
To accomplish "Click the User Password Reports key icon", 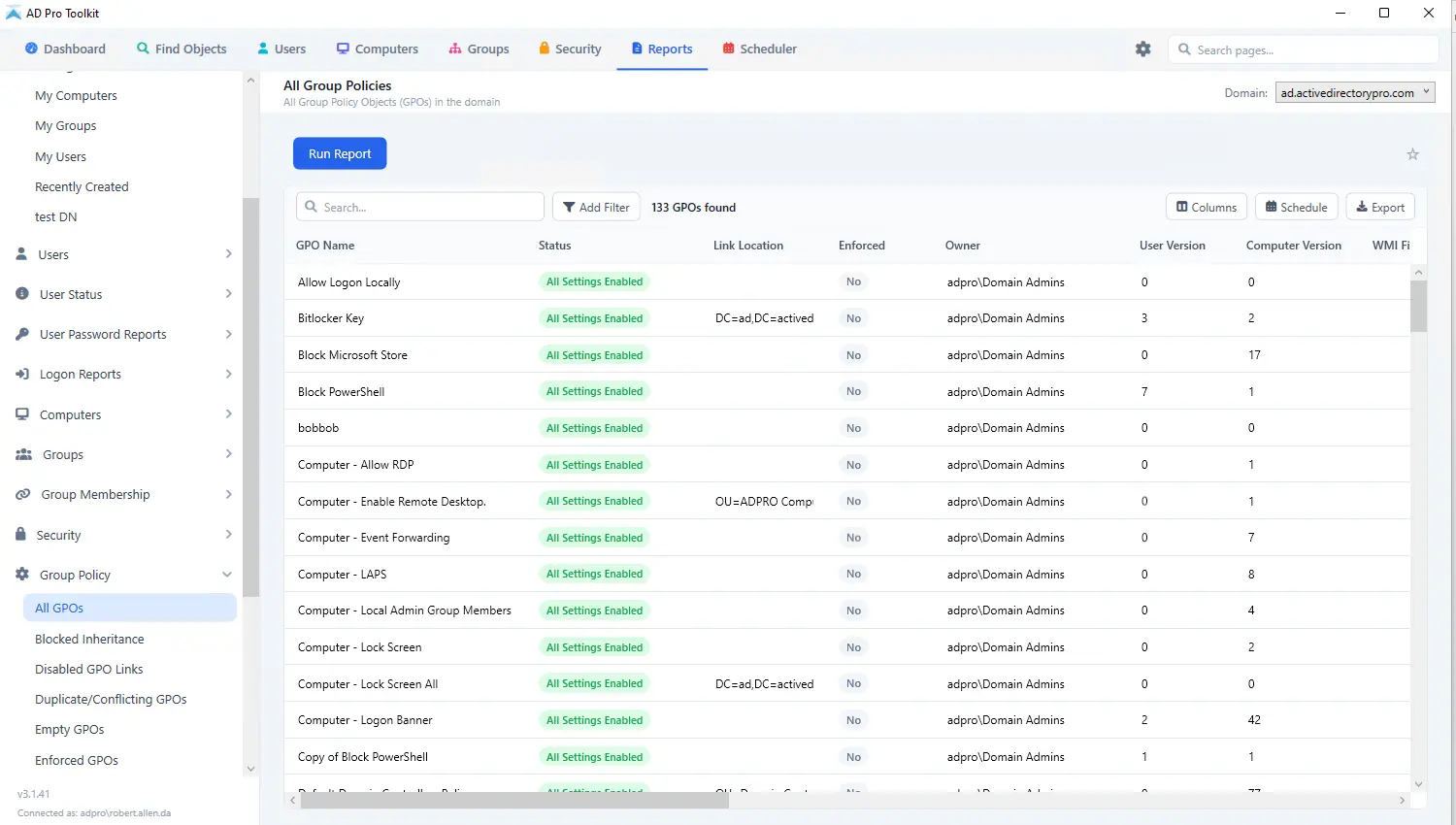I will pyautogui.click(x=22, y=334).
